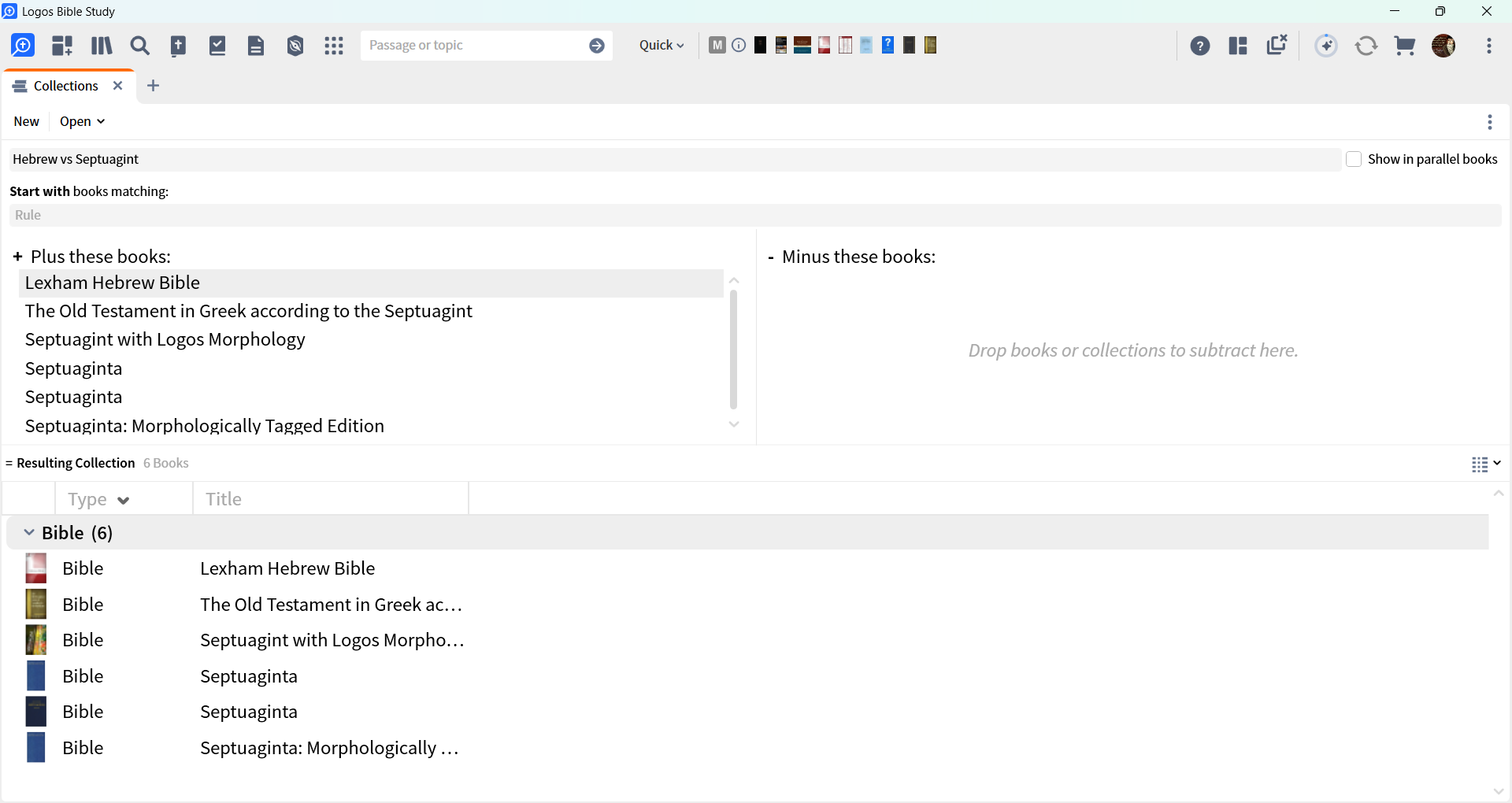
Task: Open the Quick layout dropdown
Action: tap(661, 45)
